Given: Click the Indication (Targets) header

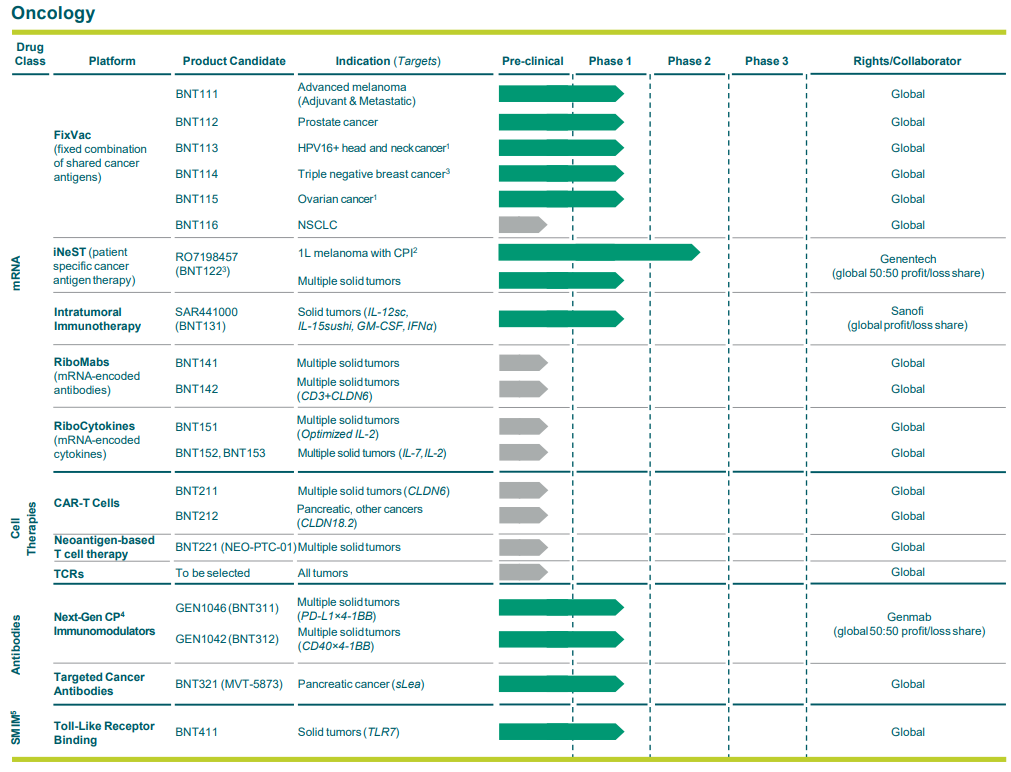Looking at the screenshot, I should click(x=388, y=61).
